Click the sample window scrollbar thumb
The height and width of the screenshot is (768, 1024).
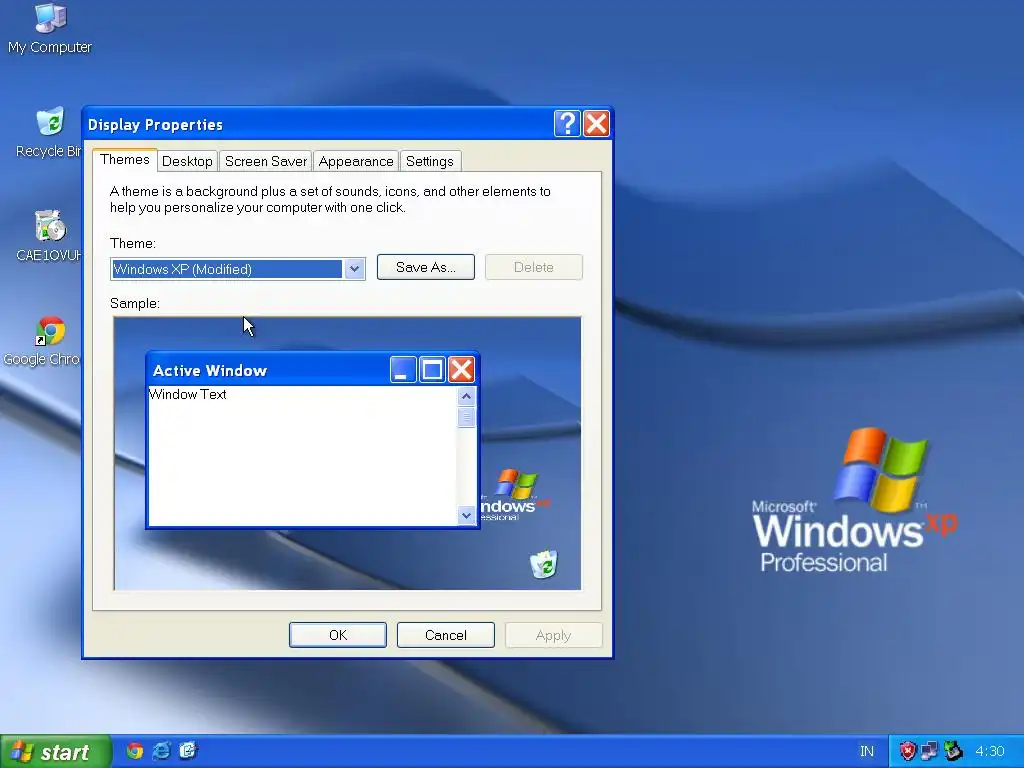click(x=466, y=417)
